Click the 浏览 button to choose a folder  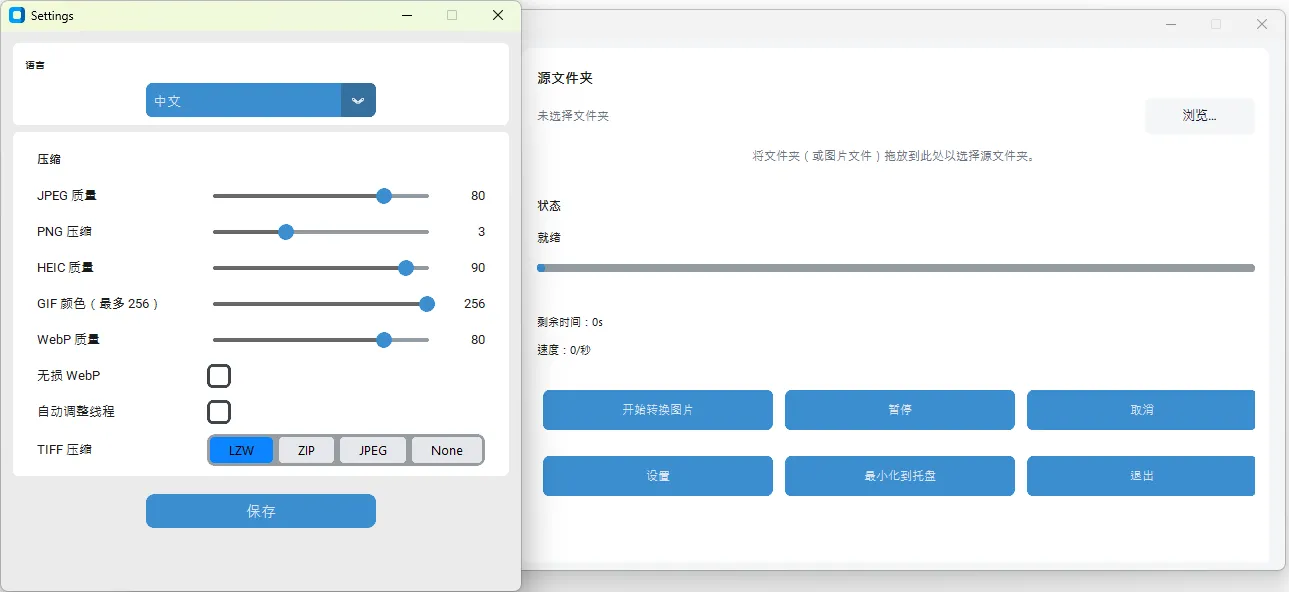[x=1199, y=116]
